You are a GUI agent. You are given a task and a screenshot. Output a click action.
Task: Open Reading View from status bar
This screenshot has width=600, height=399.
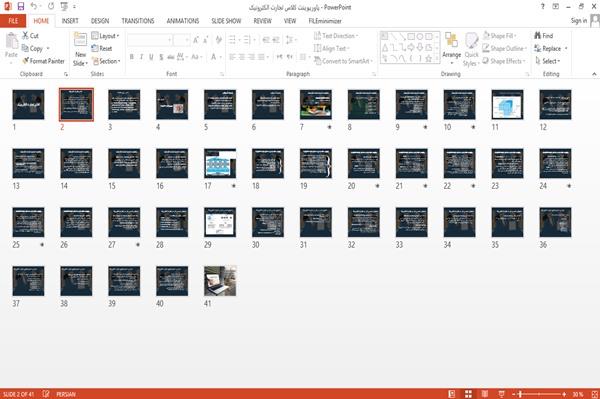click(485, 394)
